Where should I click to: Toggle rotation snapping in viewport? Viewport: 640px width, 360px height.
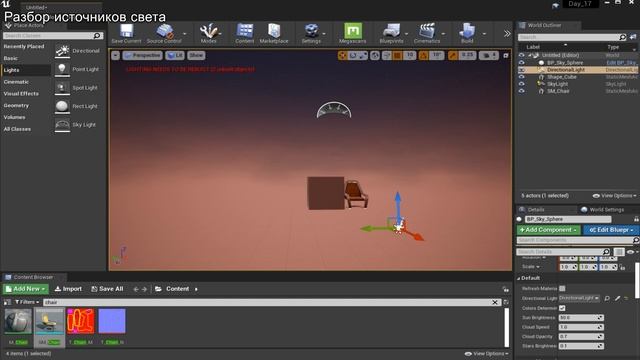point(424,55)
